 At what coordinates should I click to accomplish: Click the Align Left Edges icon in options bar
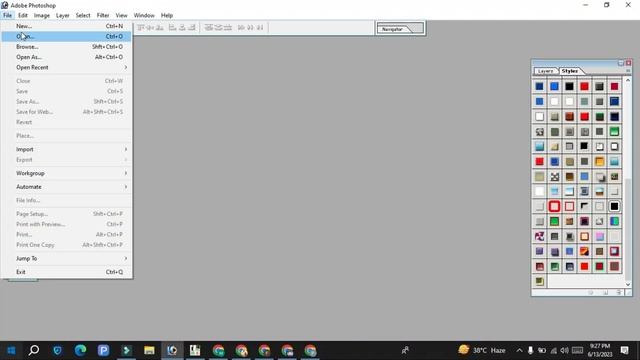(172, 27)
